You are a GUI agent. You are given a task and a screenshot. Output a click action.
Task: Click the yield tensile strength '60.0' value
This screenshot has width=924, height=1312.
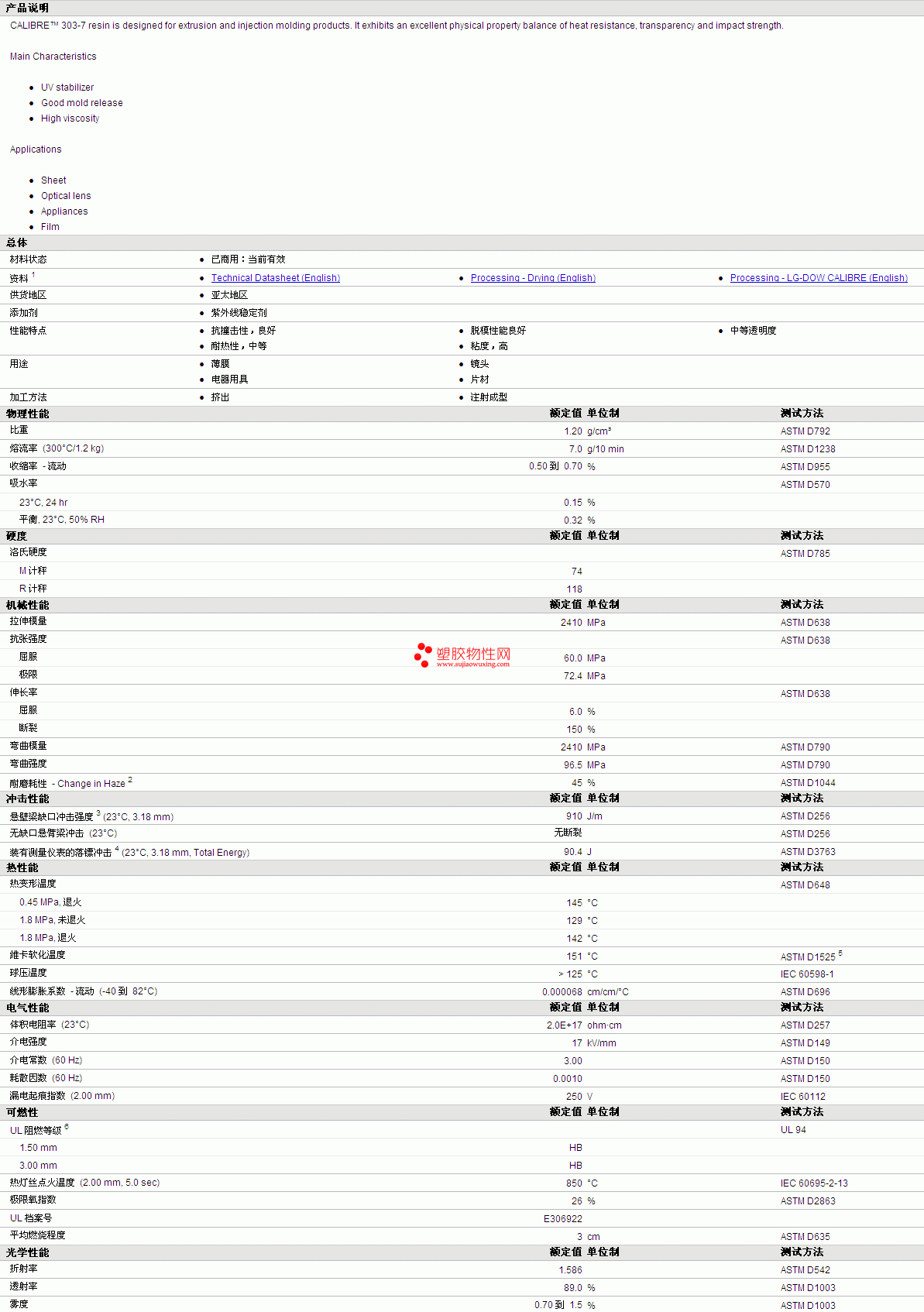click(x=573, y=658)
